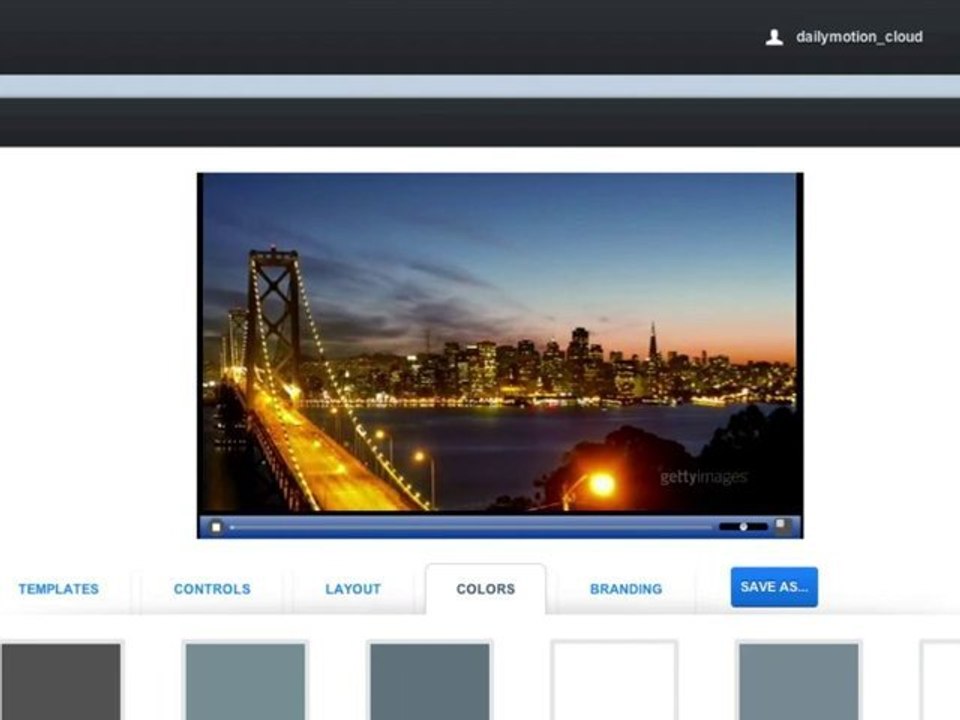Adjust the player volume slider
Image resolution: width=960 pixels, height=720 pixels.
click(x=743, y=527)
